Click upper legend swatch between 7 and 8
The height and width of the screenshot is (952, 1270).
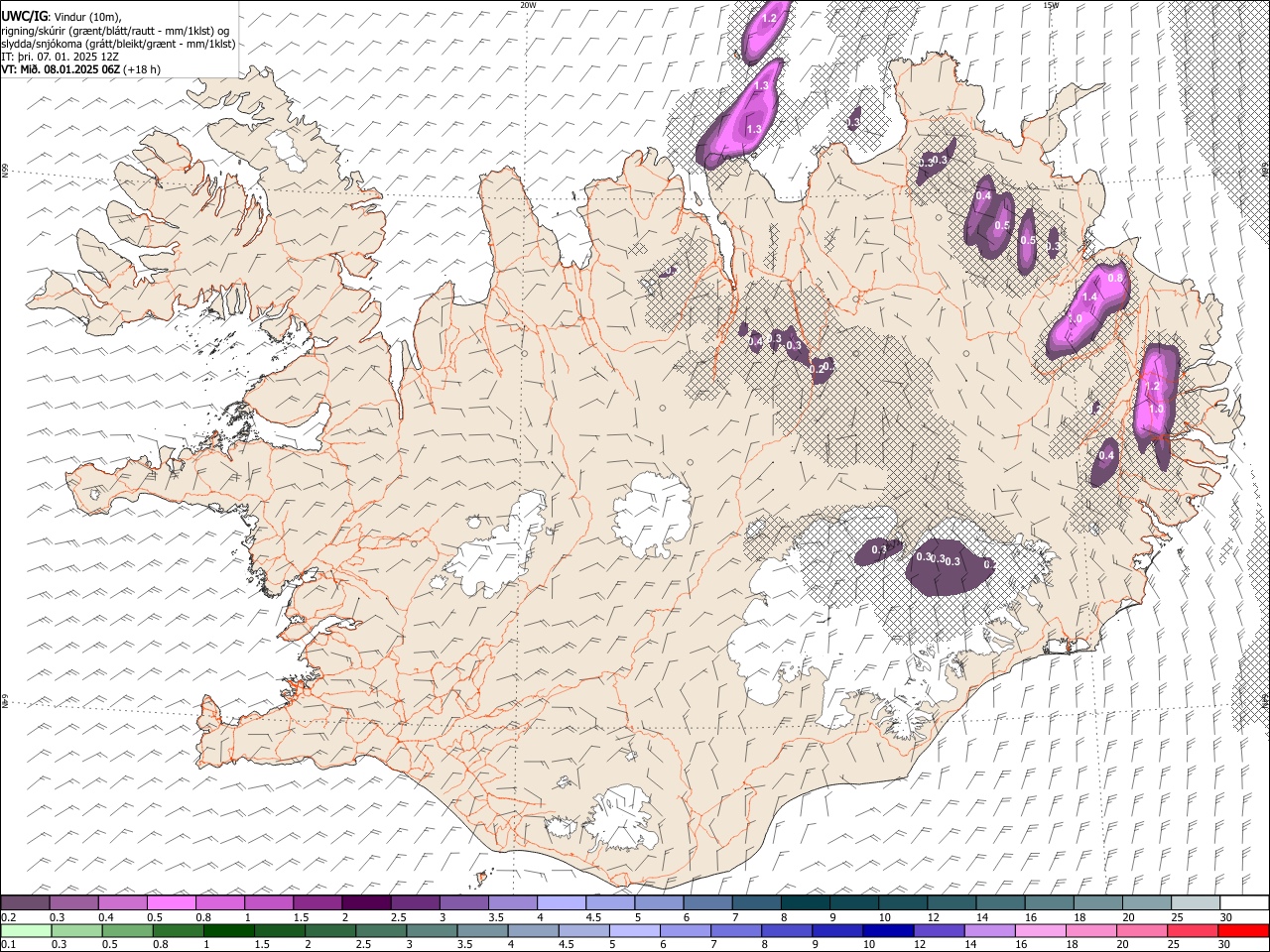click(x=756, y=903)
